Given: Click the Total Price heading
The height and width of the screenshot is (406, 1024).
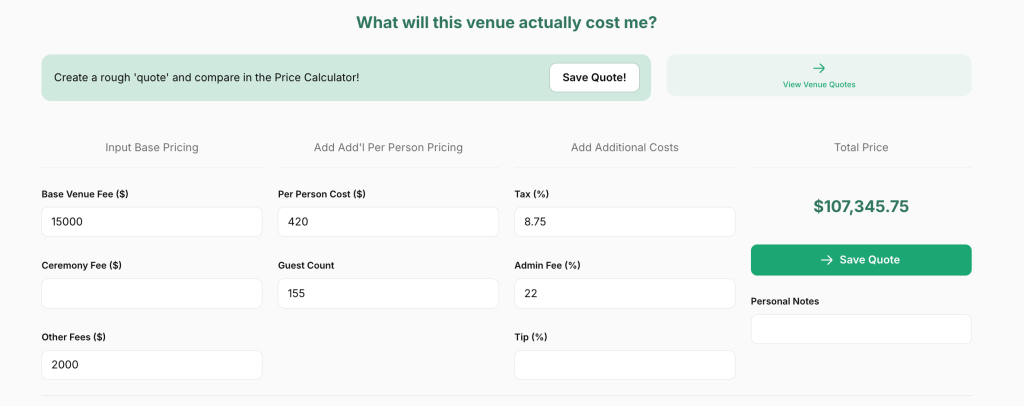Looking at the screenshot, I should coord(861,148).
